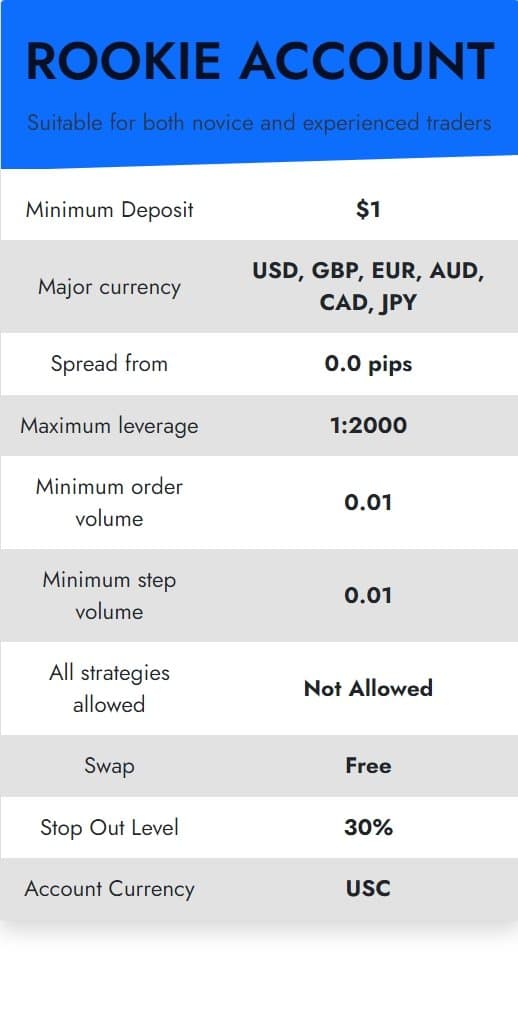Click the 1:2000 leverage value
This screenshot has width=518, height=1013.
tap(368, 425)
